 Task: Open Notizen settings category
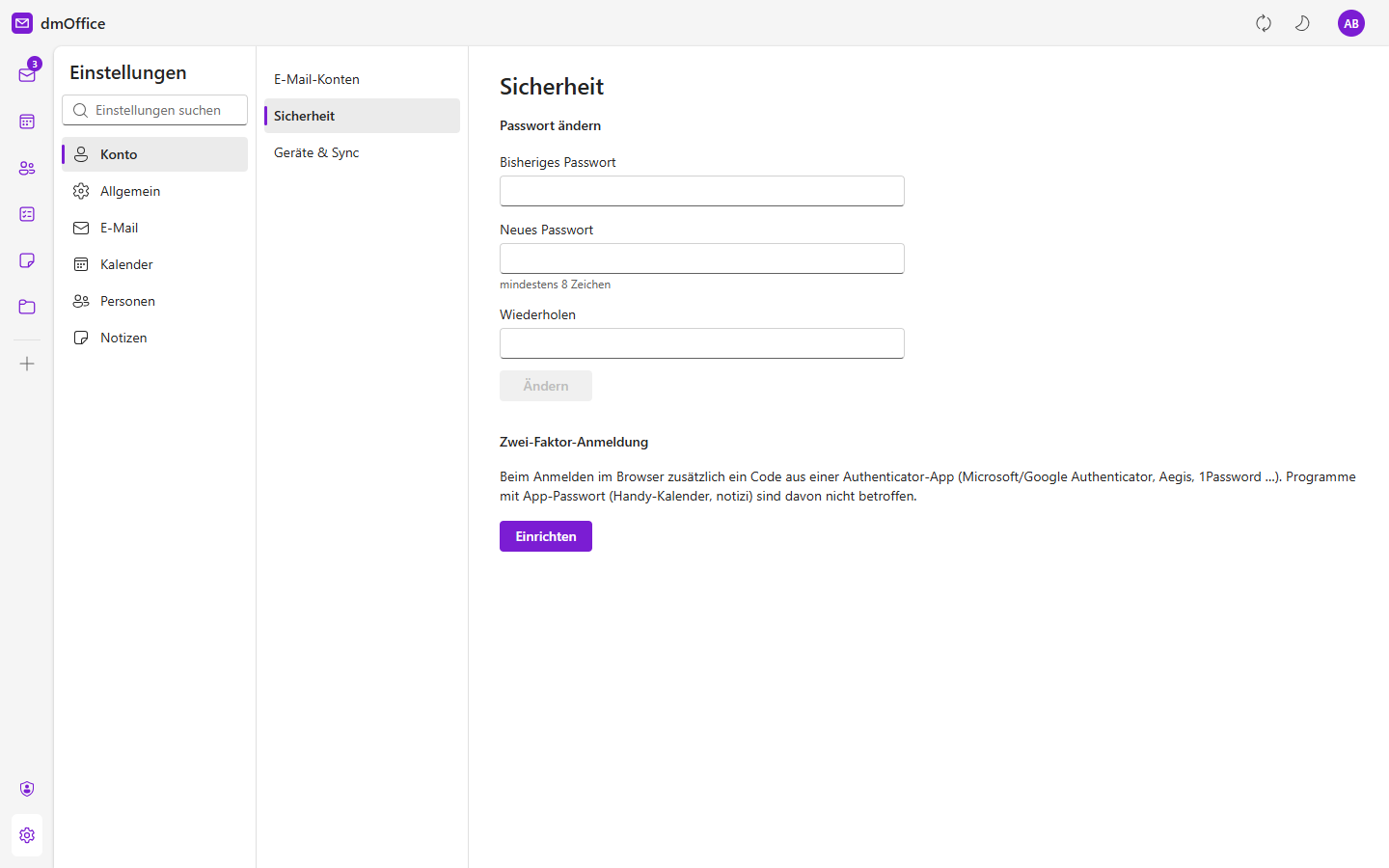tap(154, 338)
